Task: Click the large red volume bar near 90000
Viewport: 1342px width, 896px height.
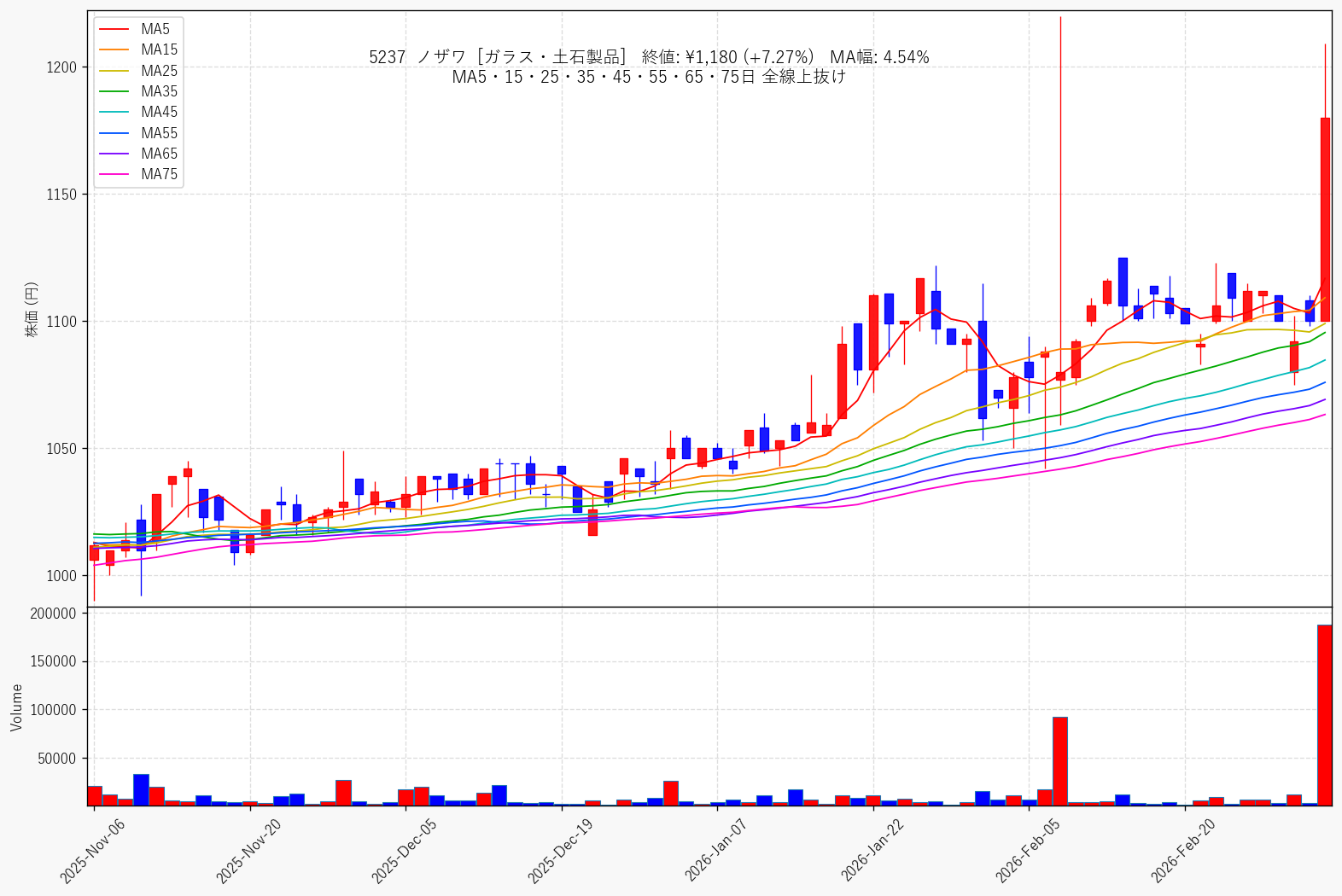Action: 1060,761
